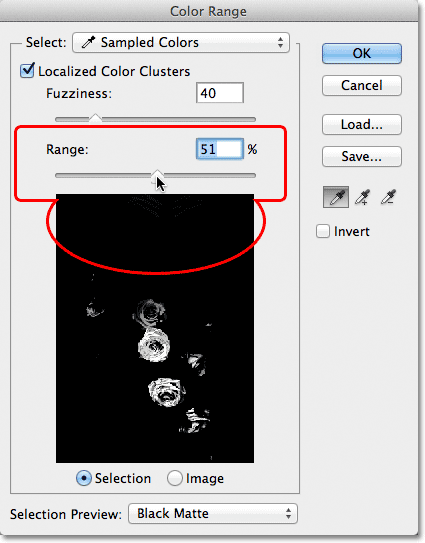Enable the Invert checkbox

tap(322, 231)
